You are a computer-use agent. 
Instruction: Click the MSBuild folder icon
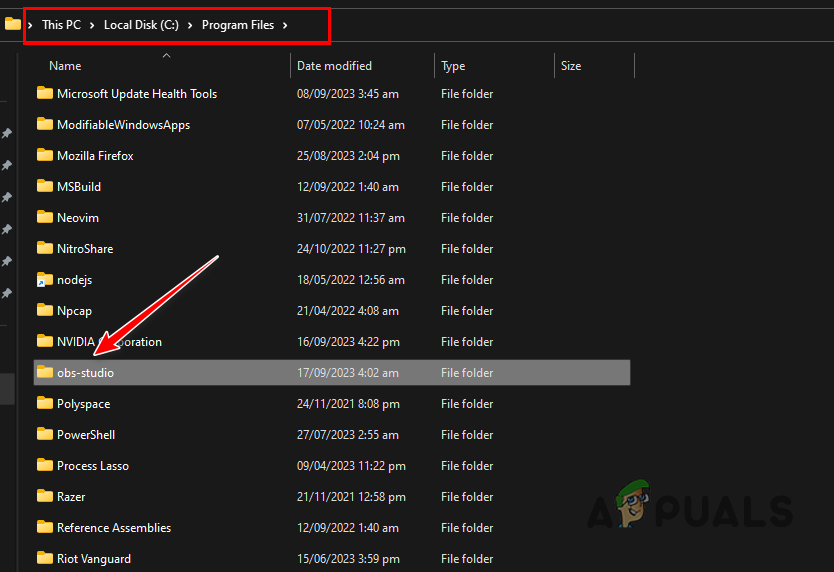click(x=45, y=186)
